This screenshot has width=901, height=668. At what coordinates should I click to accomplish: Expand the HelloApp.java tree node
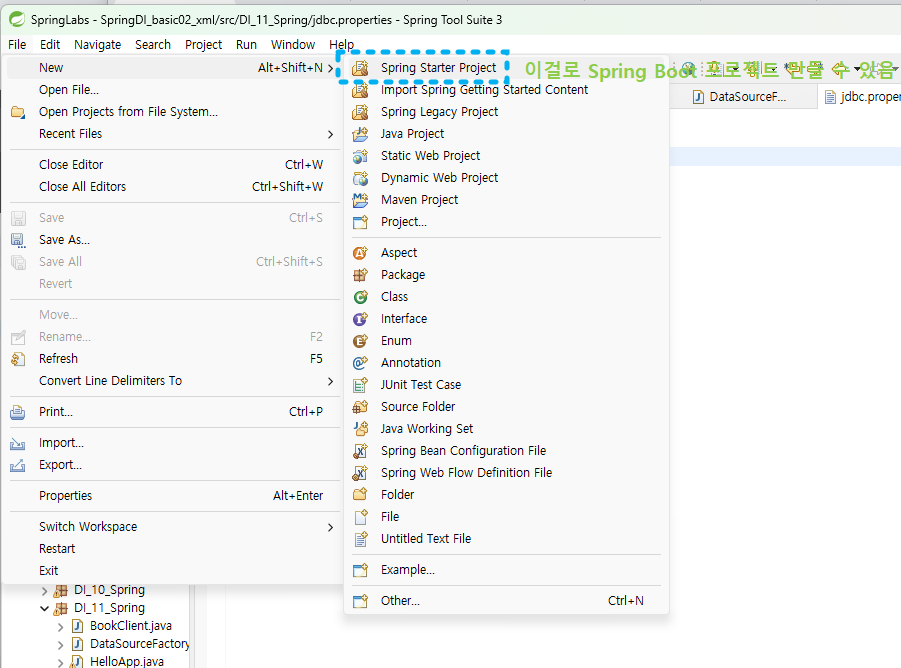click(61, 662)
